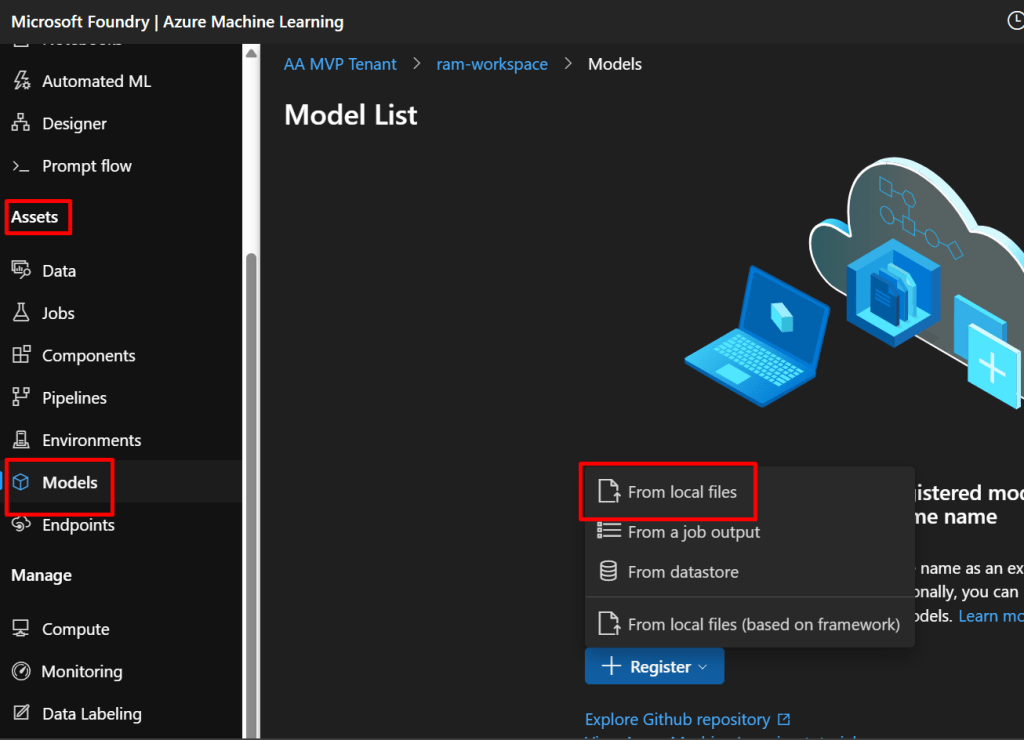Open Compute via its monitor icon
The image size is (1024, 740).
point(21,629)
